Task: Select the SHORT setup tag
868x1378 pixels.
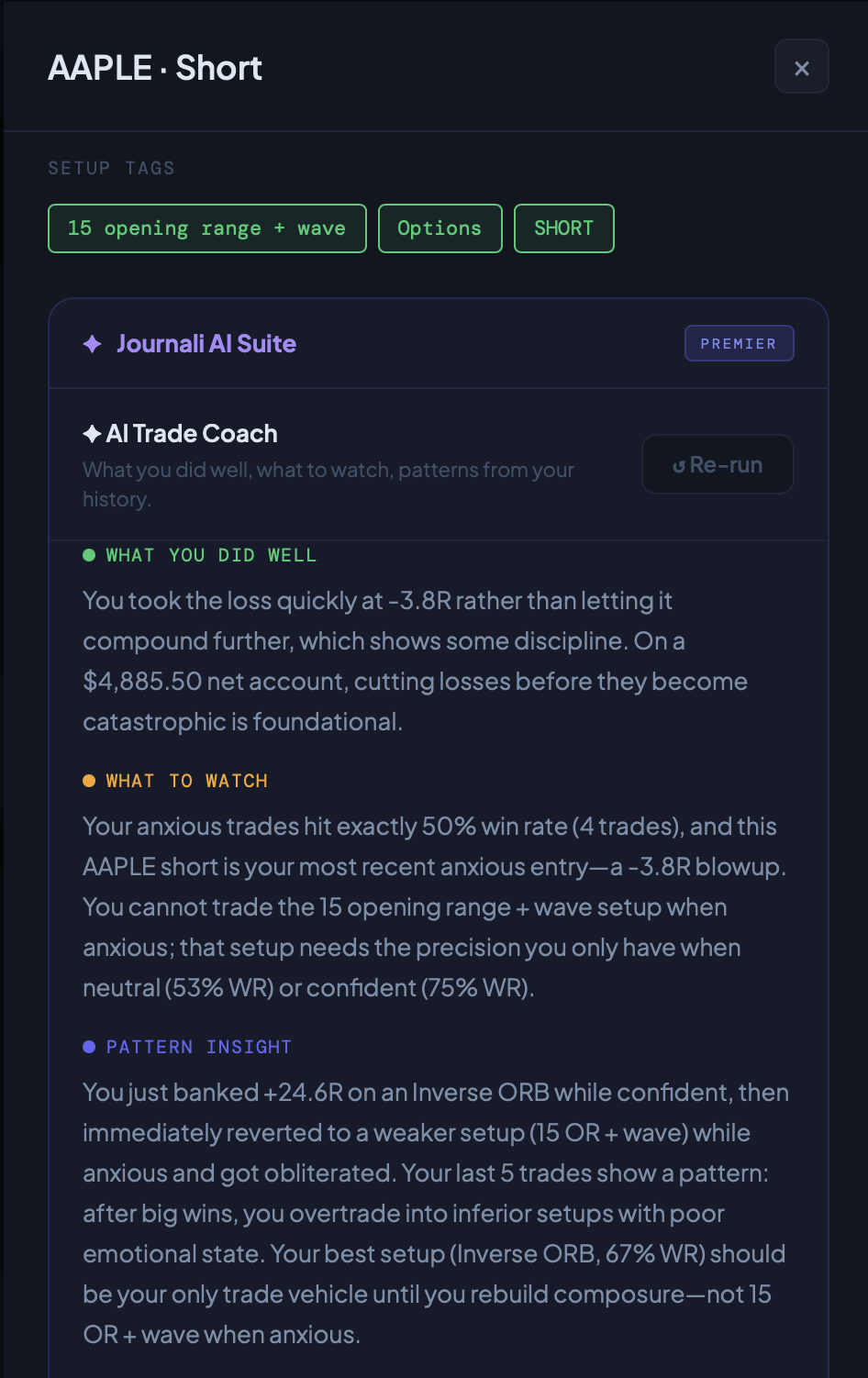Action: coord(563,228)
